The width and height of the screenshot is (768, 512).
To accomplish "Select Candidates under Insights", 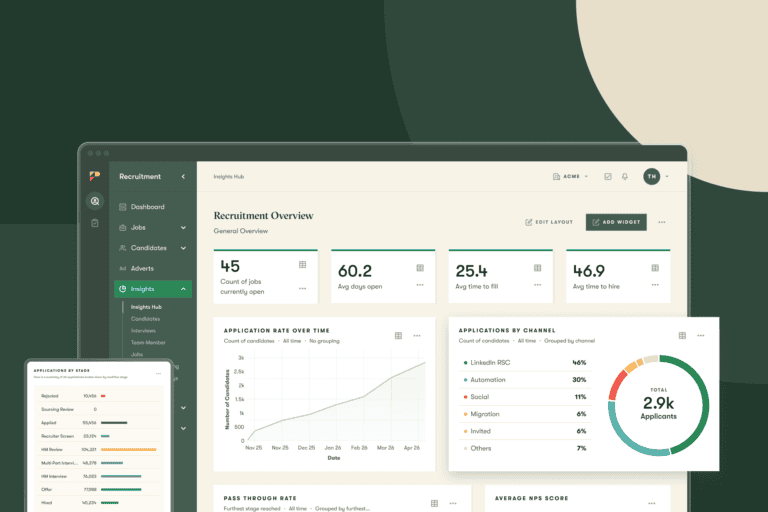I will pyautogui.click(x=145, y=319).
